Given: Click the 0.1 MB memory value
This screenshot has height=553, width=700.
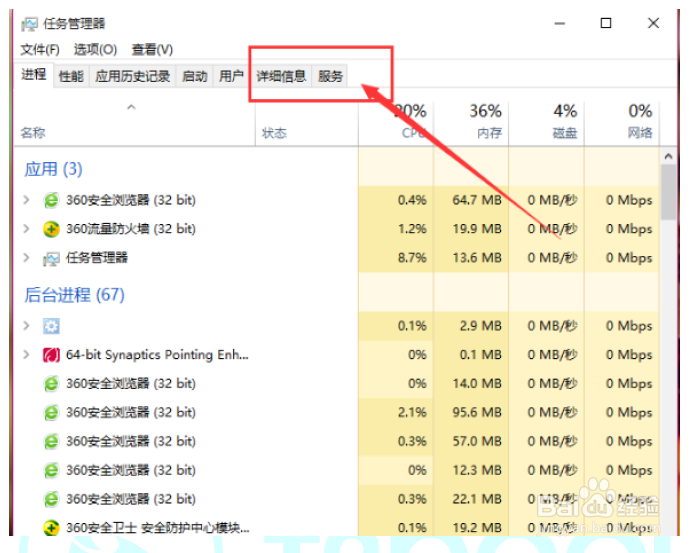Looking at the screenshot, I should [480, 355].
